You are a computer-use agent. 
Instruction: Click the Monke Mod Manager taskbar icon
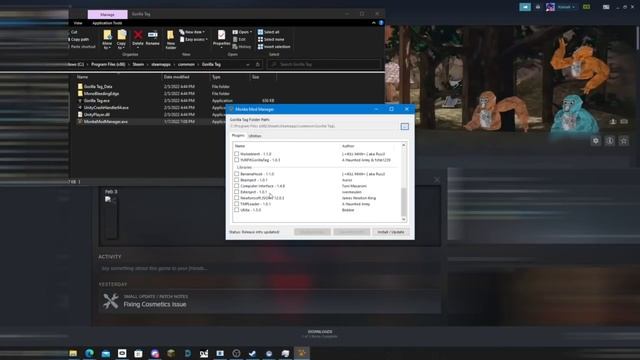tap(302, 353)
